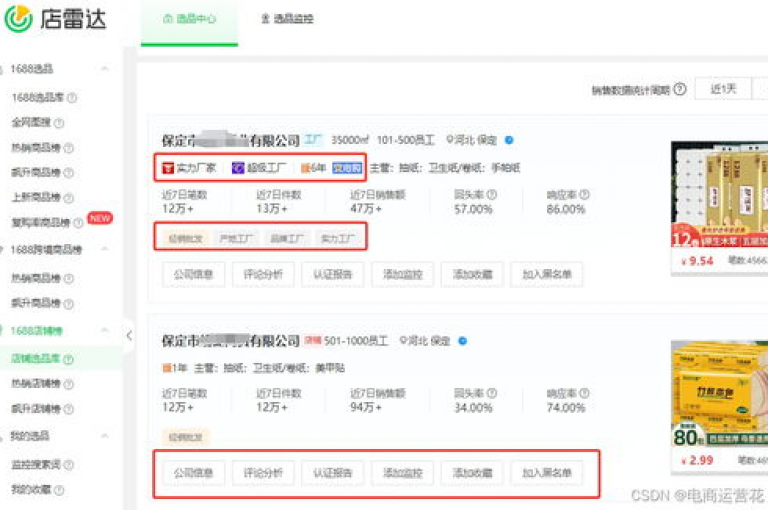Switch to the 选品监控 tab
Viewport: 768px width, 510px height.
tap(287, 19)
